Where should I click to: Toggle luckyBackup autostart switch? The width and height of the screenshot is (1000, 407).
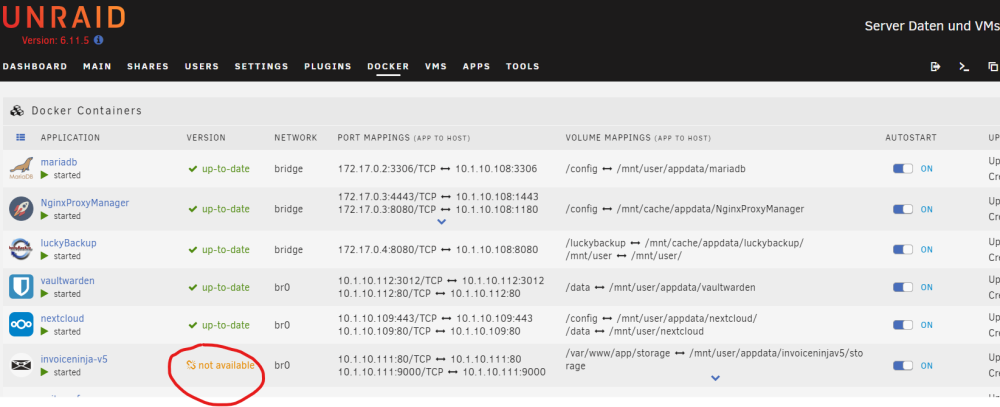pyautogui.click(x=902, y=249)
